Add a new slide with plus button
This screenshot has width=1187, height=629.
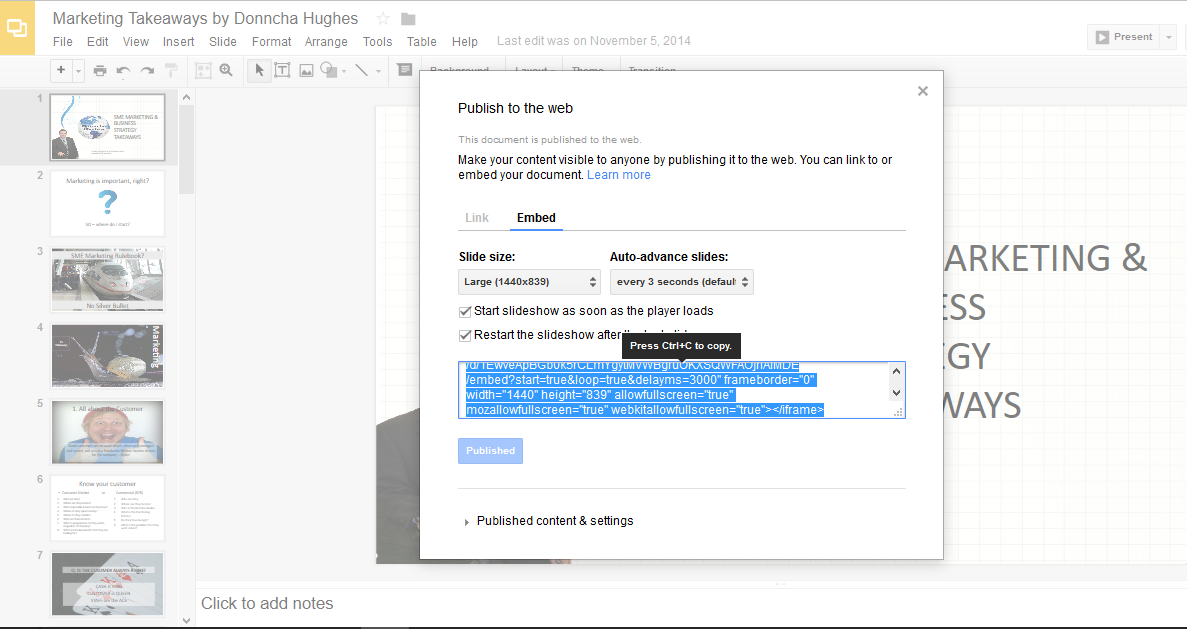click(x=61, y=70)
